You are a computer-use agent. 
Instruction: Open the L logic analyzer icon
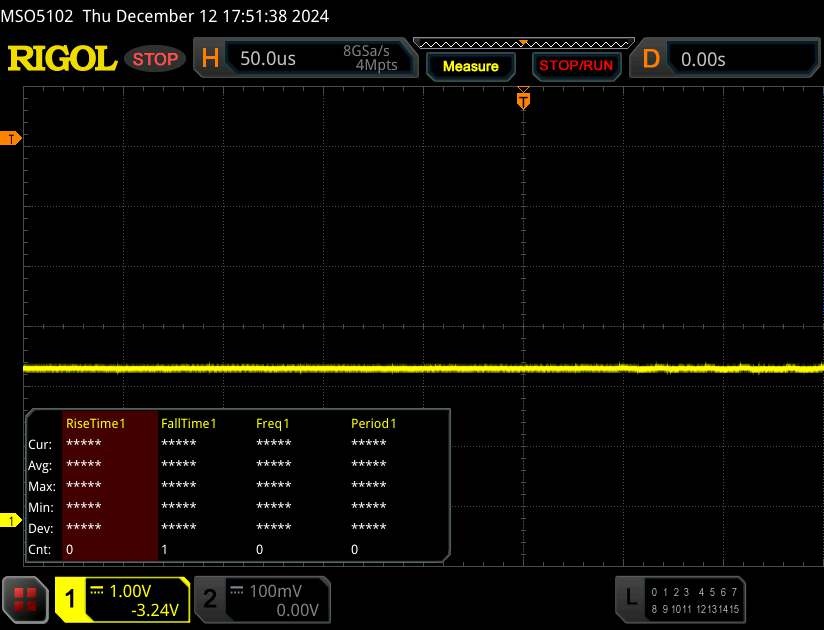coord(630,597)
